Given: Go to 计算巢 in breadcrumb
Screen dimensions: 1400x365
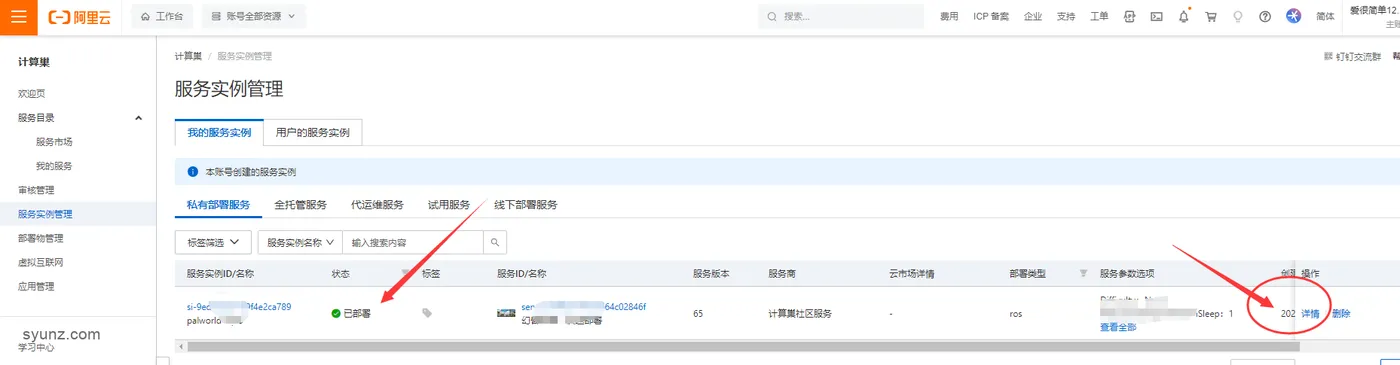Looking at the screenshot, I should click(188, 57).
